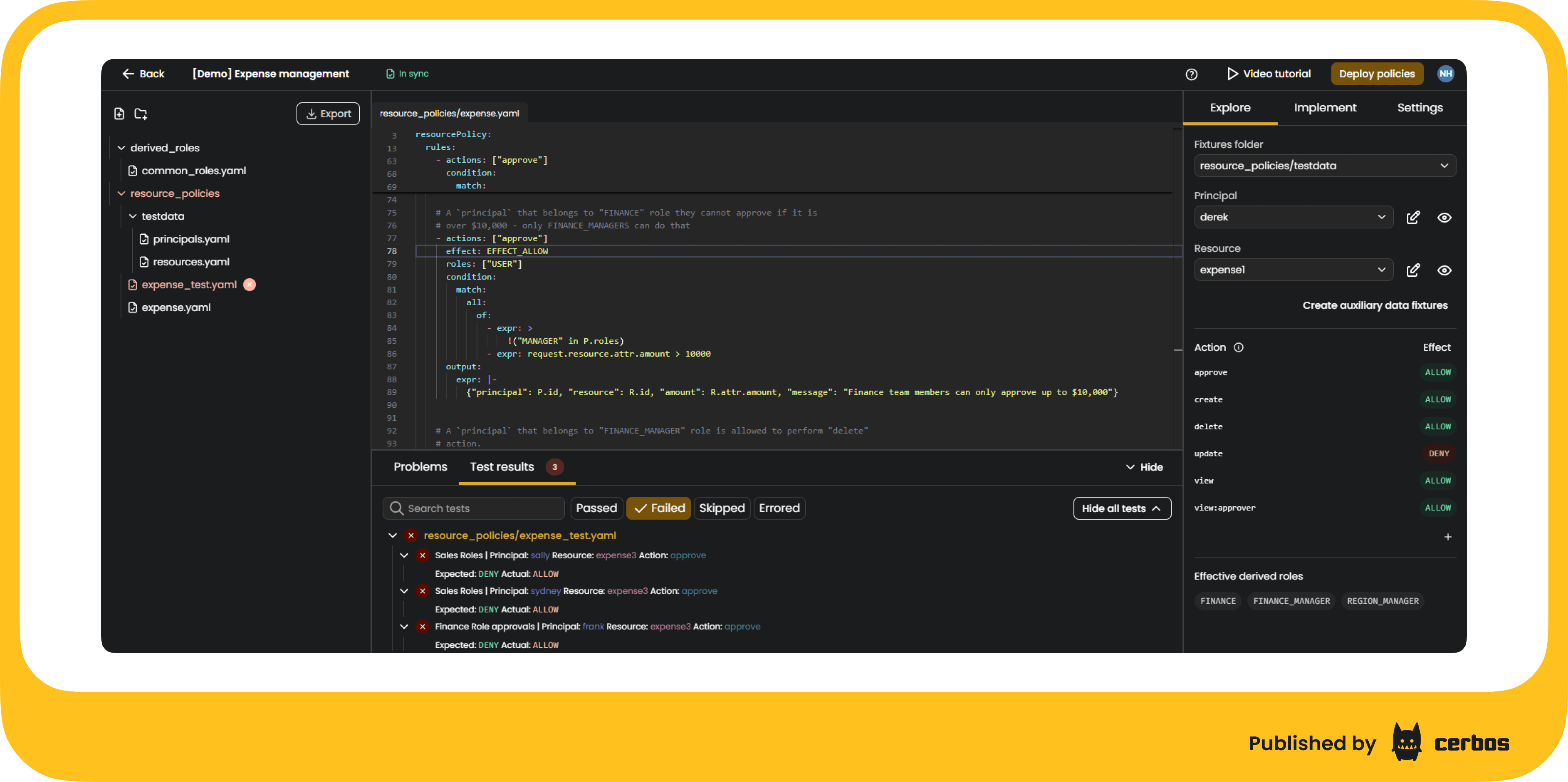Open the Principal derek dropdown

[x=1293, y=217]
